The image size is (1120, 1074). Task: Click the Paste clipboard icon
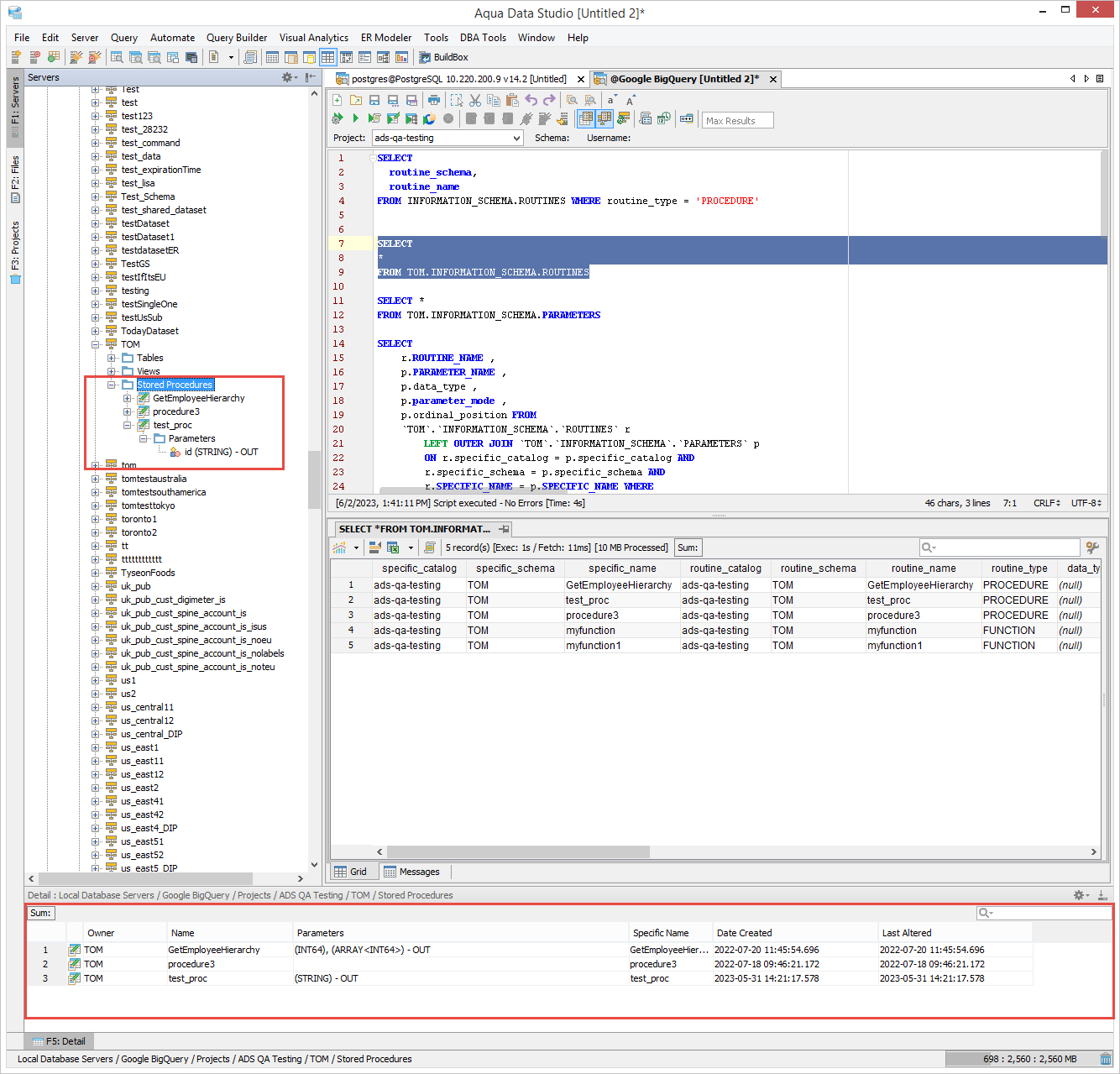pyautogui.click(x=512, y=100)
